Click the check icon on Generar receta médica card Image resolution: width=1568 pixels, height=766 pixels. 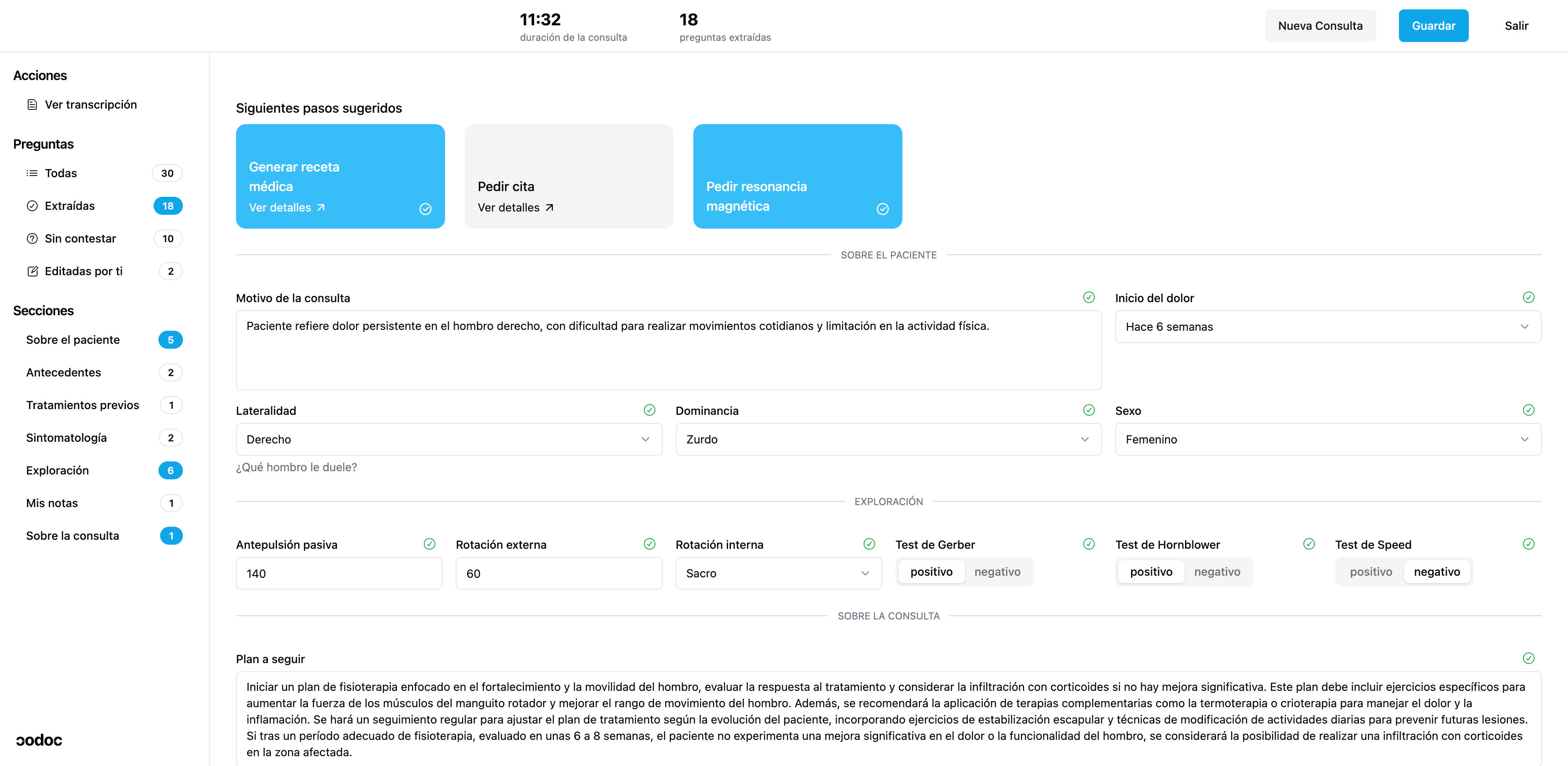(425, 209)
